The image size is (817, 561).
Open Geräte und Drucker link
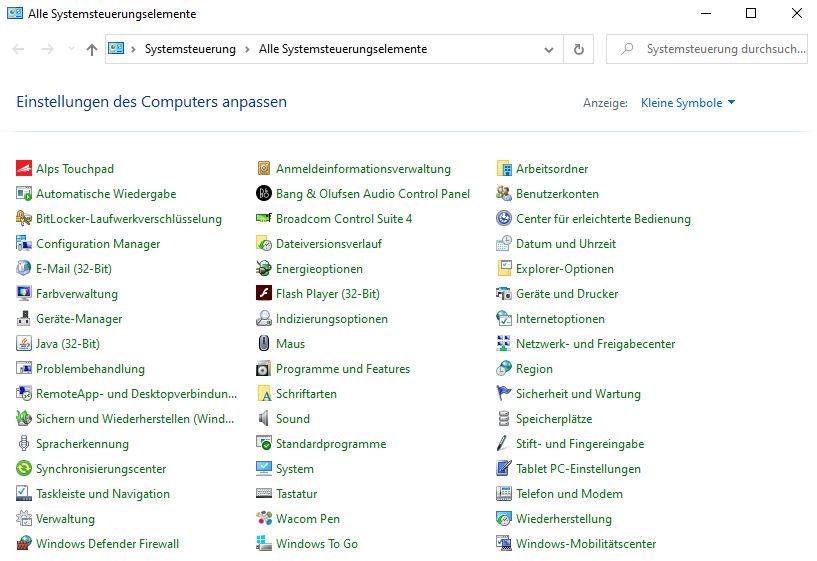click(x=567, y=294)
